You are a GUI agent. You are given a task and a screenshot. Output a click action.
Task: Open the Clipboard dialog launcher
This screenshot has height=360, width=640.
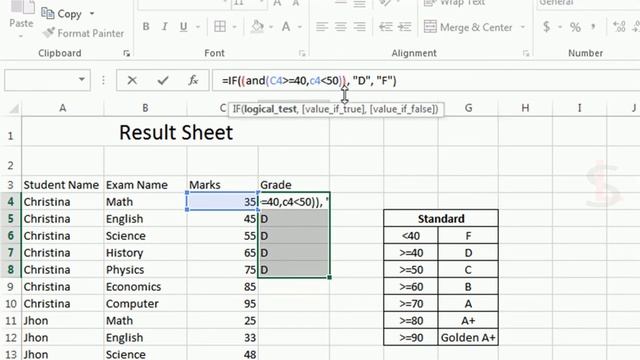[x=127, y=53]
